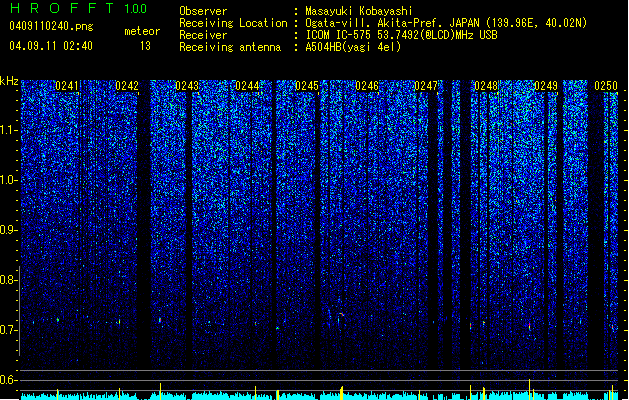Click the 0249 time marker
This screenshot has width=629, height=400.
click(546, 86)
